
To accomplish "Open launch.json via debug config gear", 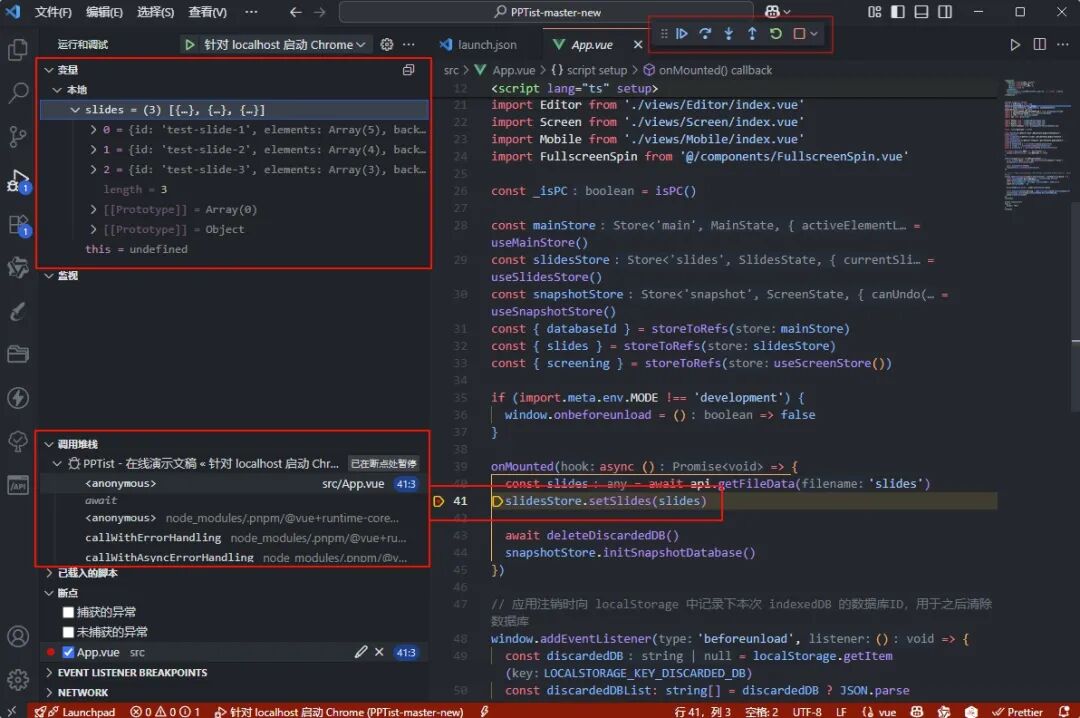I will point(387,44).
